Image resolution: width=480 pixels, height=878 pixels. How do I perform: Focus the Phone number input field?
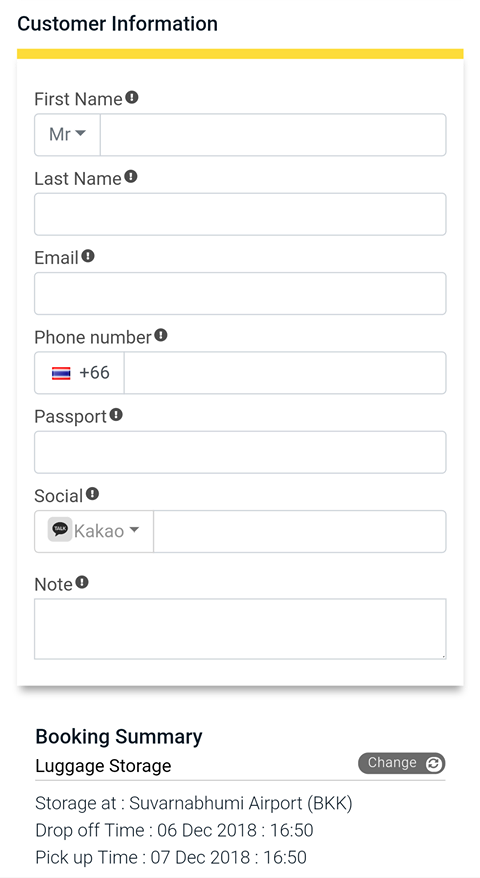[285, 373]
